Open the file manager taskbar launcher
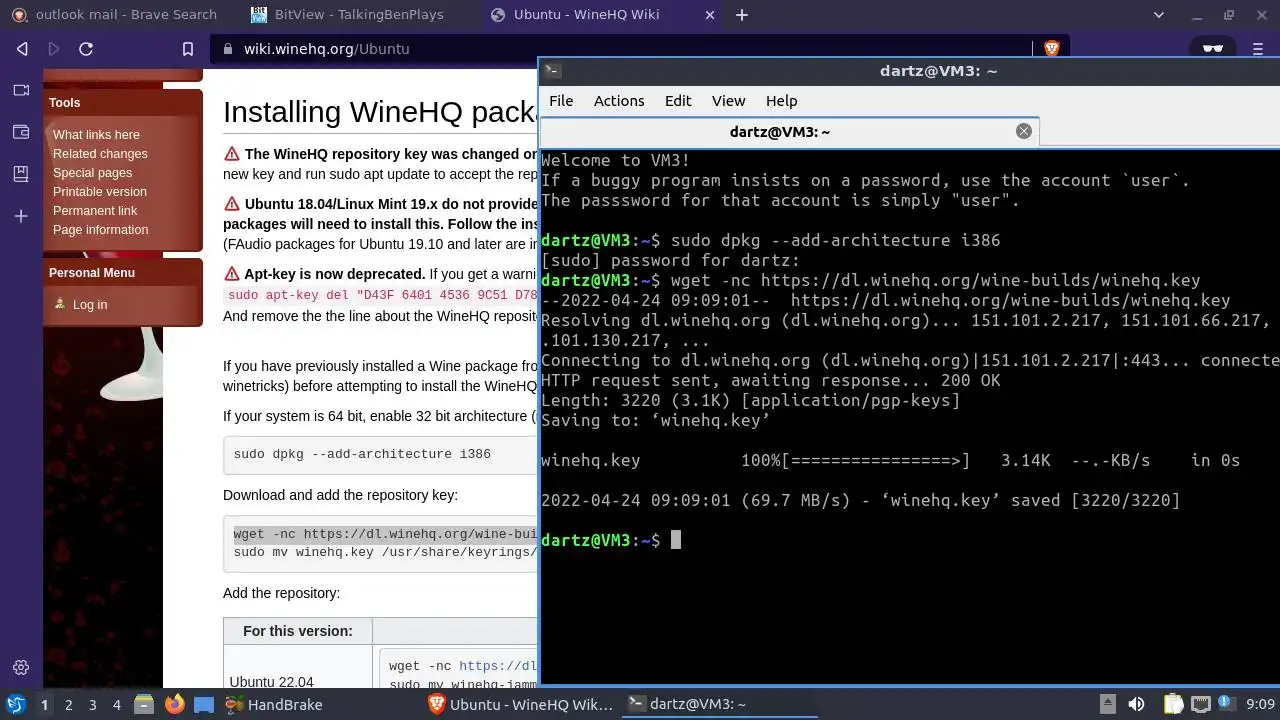Viewport: 1280px width, 720px height. pyautogui.click(x=144, y=704)
